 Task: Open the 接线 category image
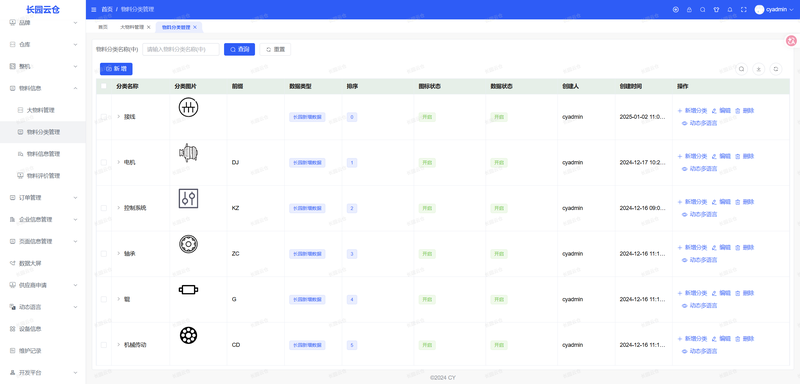coord(188,107)
